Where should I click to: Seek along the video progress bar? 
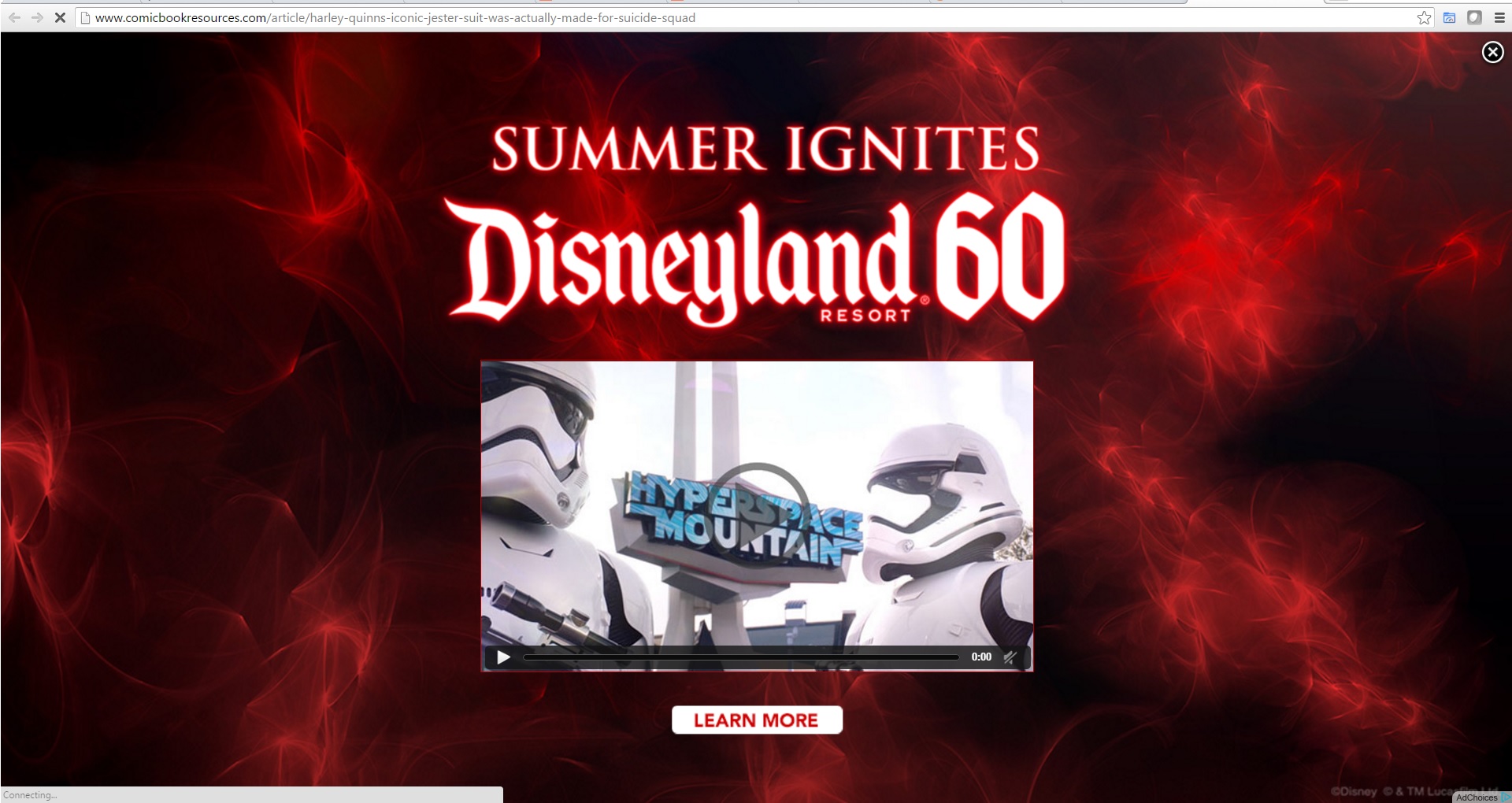coord(741,657)
